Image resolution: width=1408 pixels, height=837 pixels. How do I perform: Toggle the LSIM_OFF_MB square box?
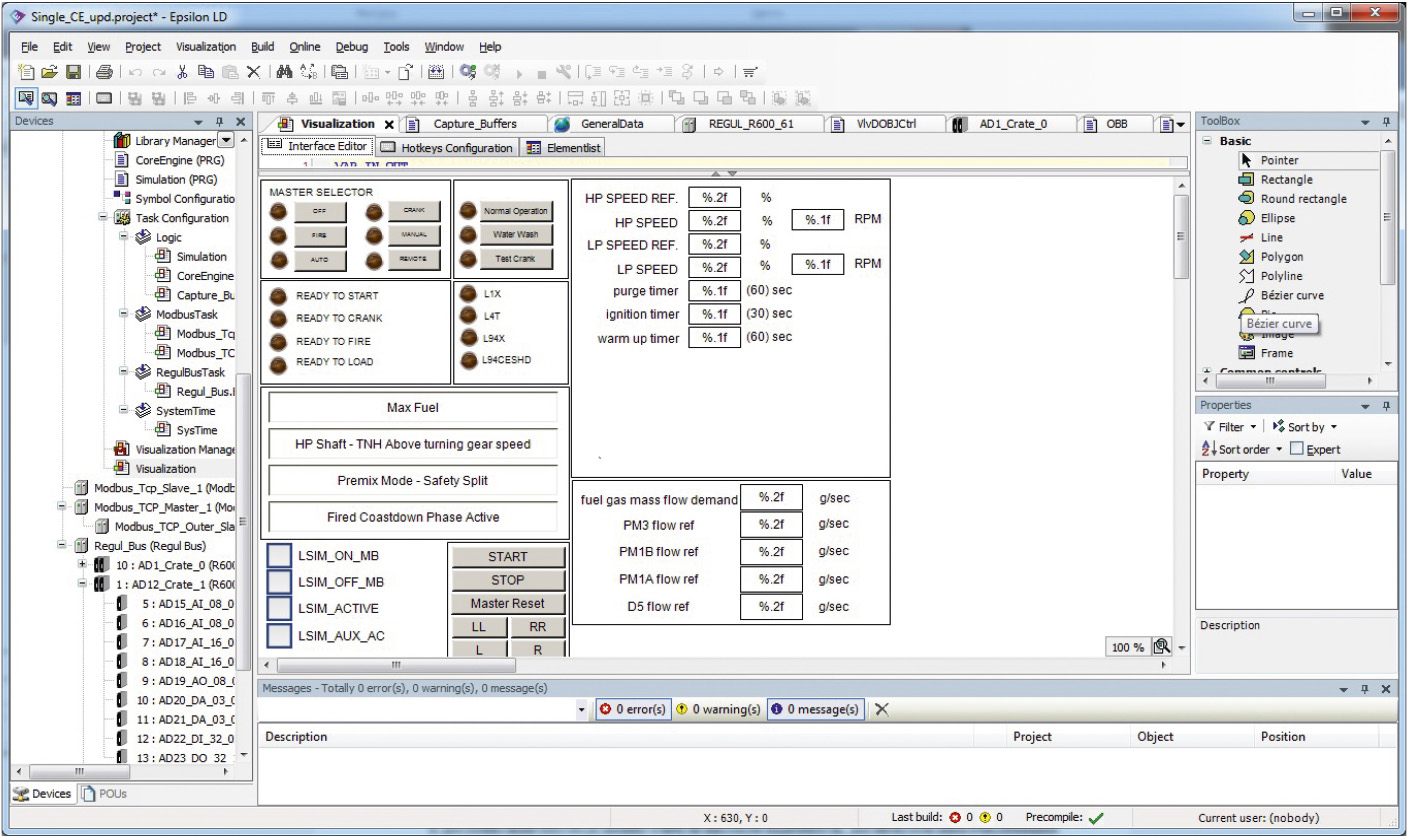click(280, 582)
